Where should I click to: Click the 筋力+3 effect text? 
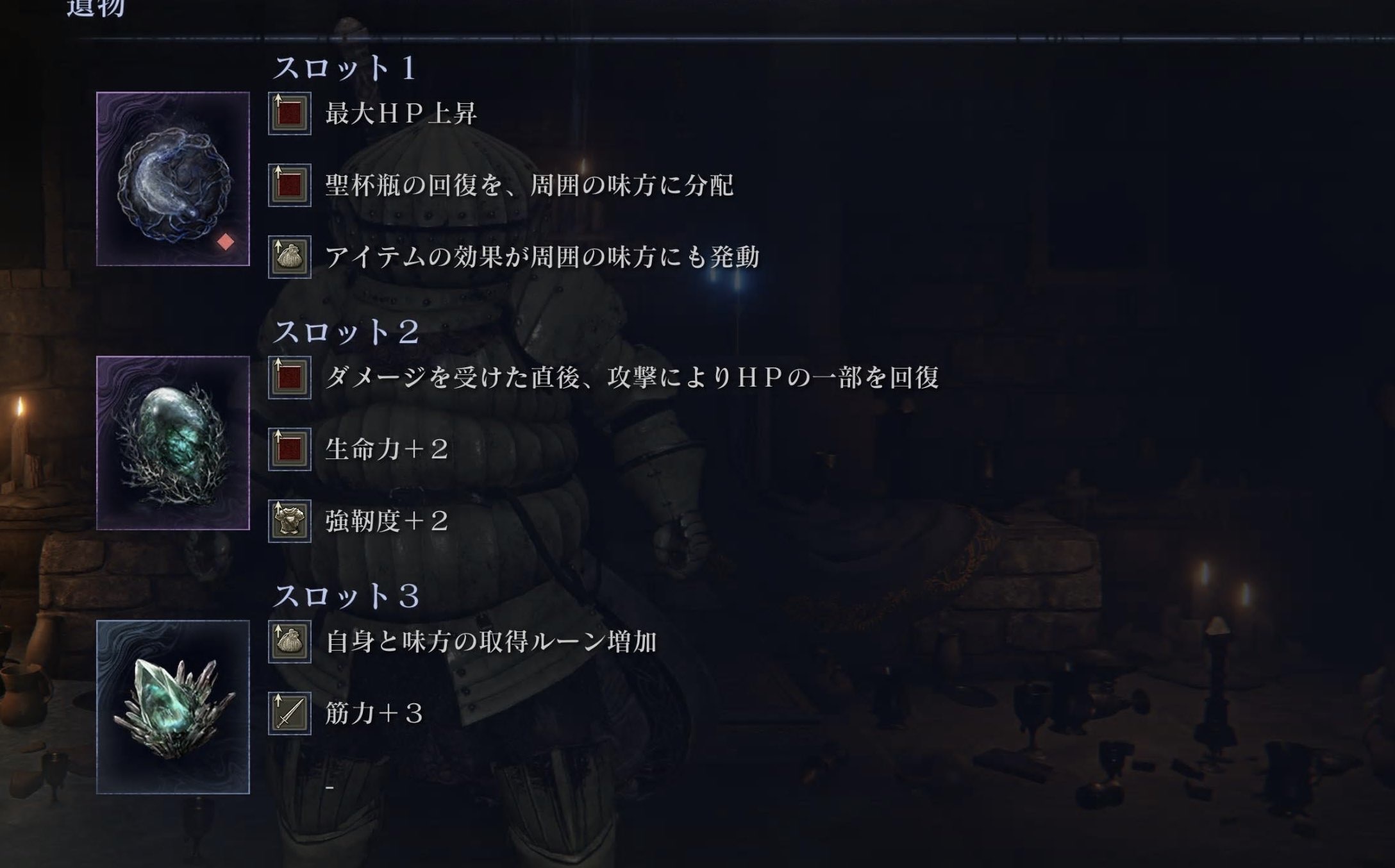(374, 714)
